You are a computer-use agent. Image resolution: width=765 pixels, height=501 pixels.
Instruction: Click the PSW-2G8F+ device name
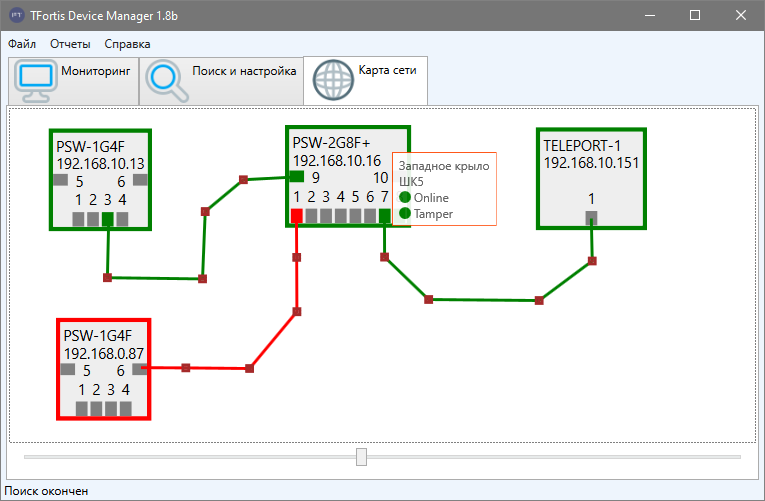(331, 143)
